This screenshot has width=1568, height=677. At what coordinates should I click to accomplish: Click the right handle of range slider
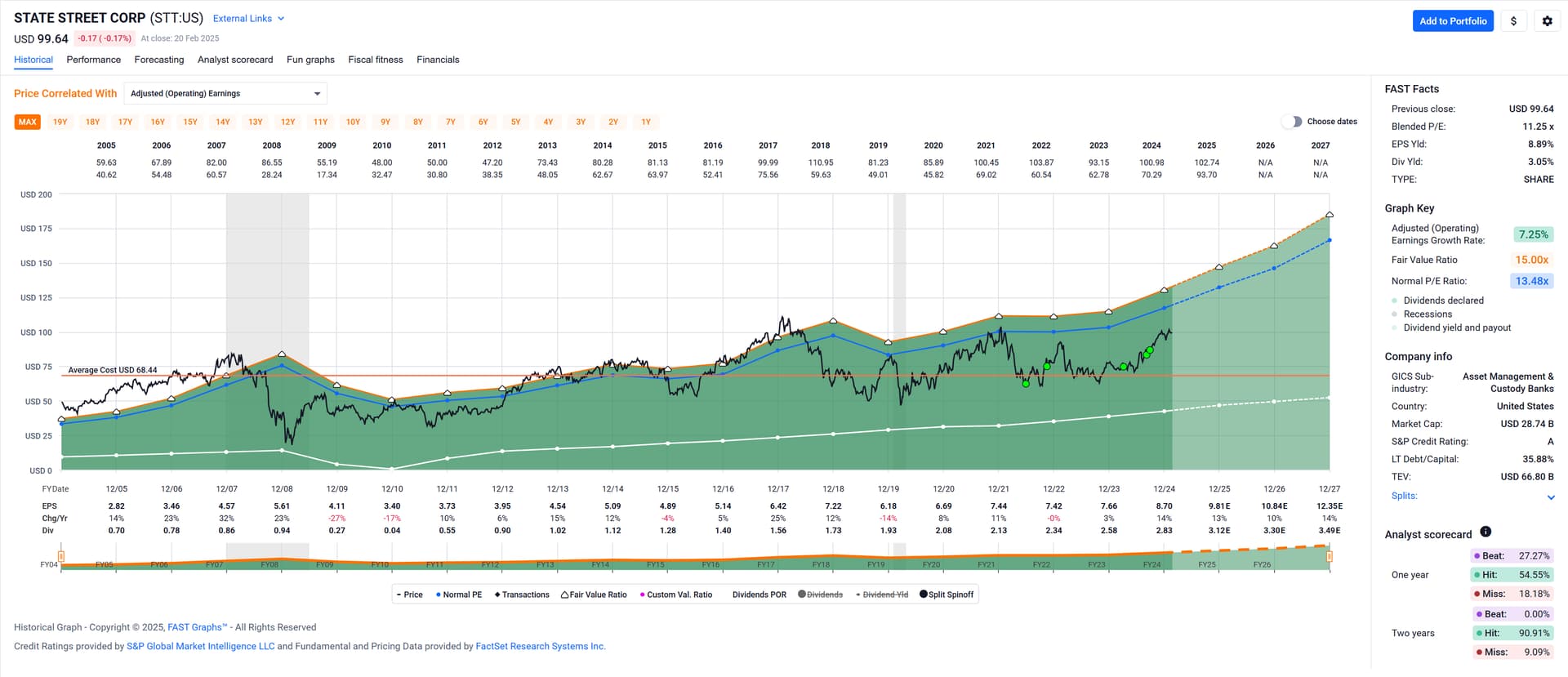[1330, 556]
